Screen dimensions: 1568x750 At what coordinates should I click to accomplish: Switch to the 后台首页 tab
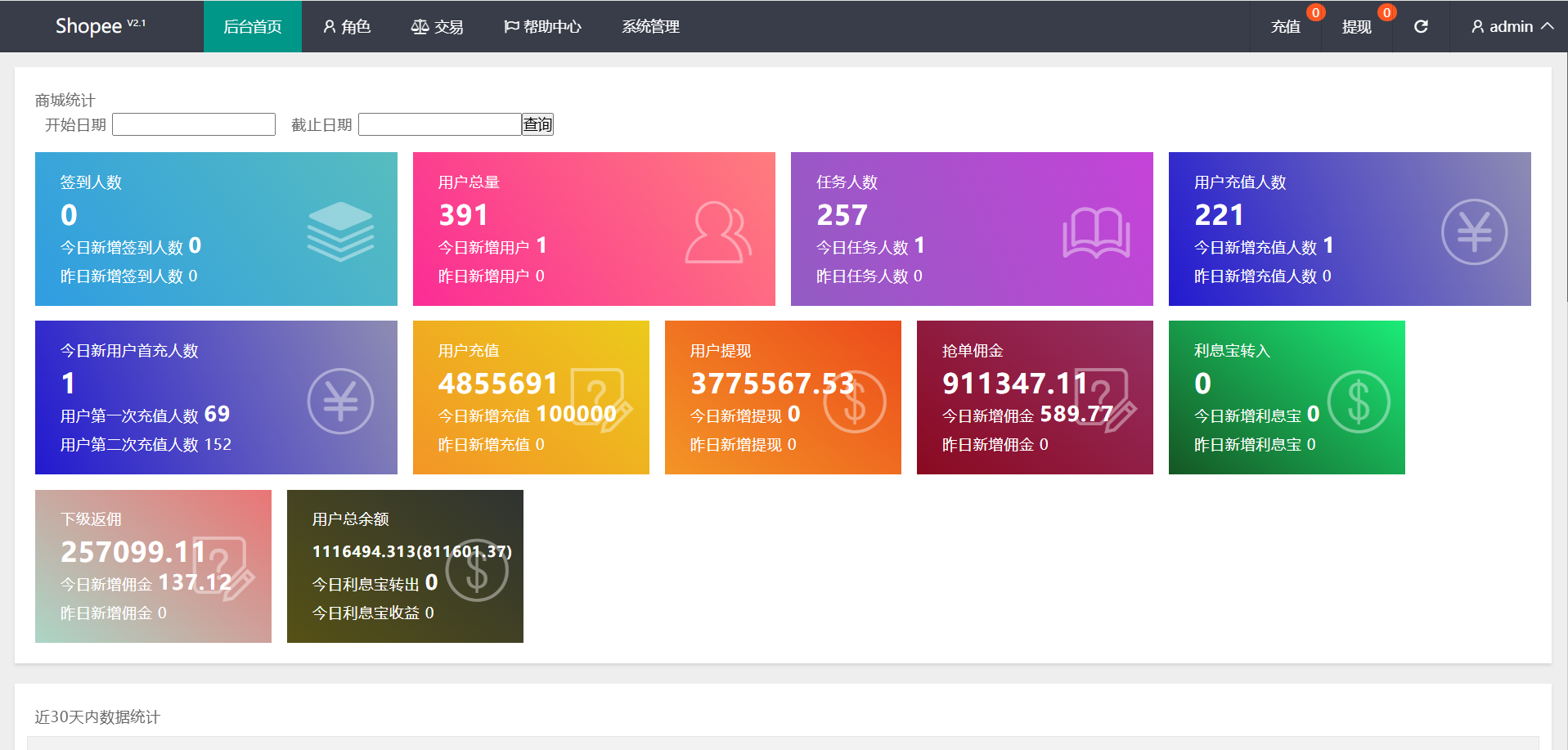pyautogui.click(x=253, y=26)
